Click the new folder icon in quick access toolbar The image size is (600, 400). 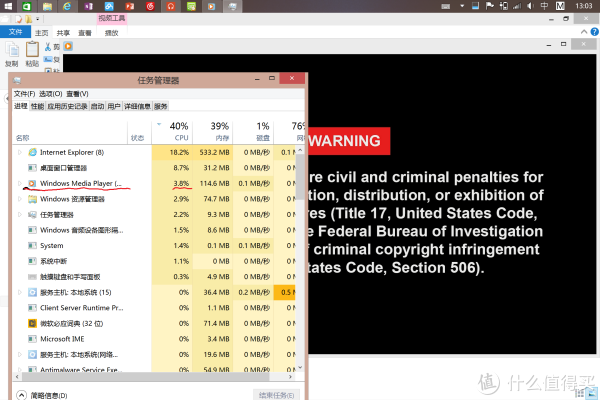tap(28, 19)
